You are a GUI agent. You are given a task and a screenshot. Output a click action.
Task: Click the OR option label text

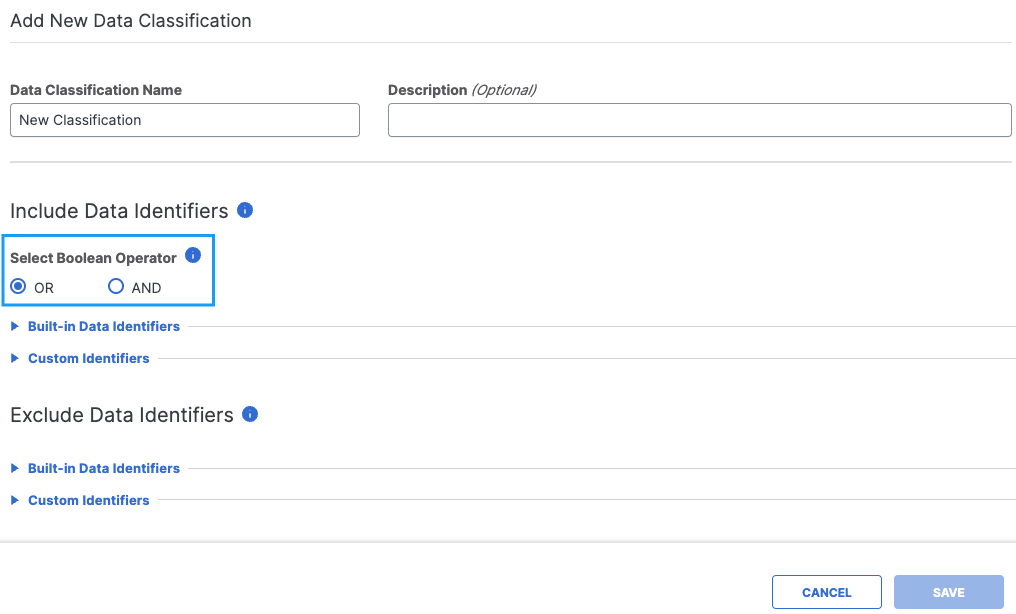[x=44, y=288]
